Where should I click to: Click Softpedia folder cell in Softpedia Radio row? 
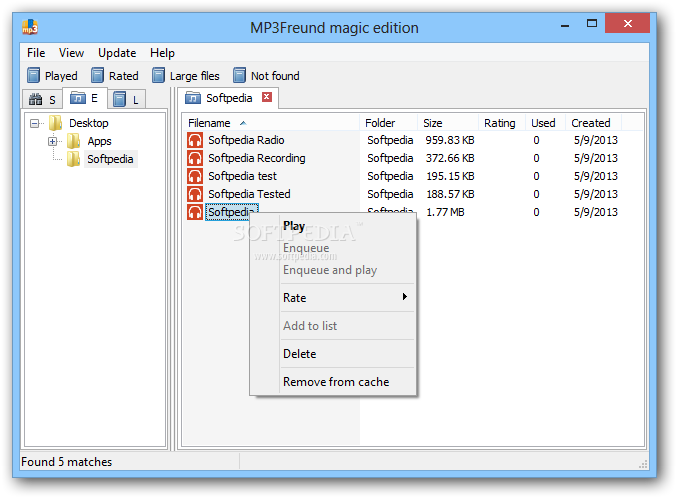tap(390, 140)
